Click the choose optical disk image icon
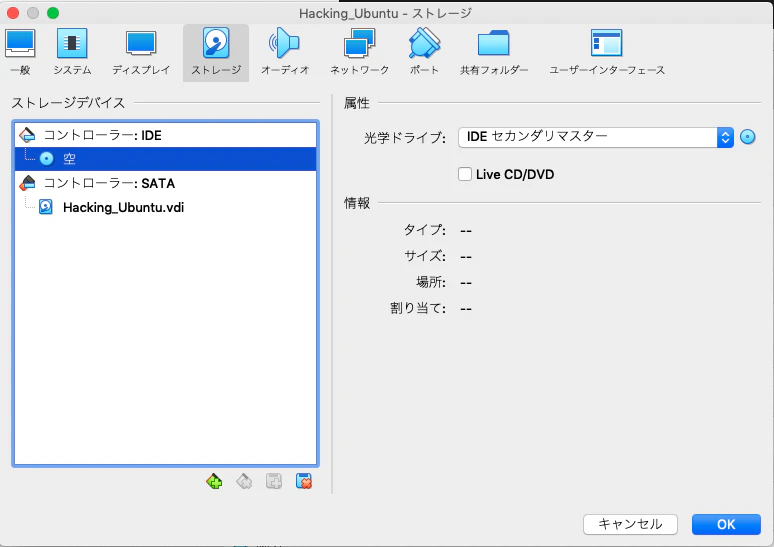This screenshot has height=547, width=774. (748, 137)
